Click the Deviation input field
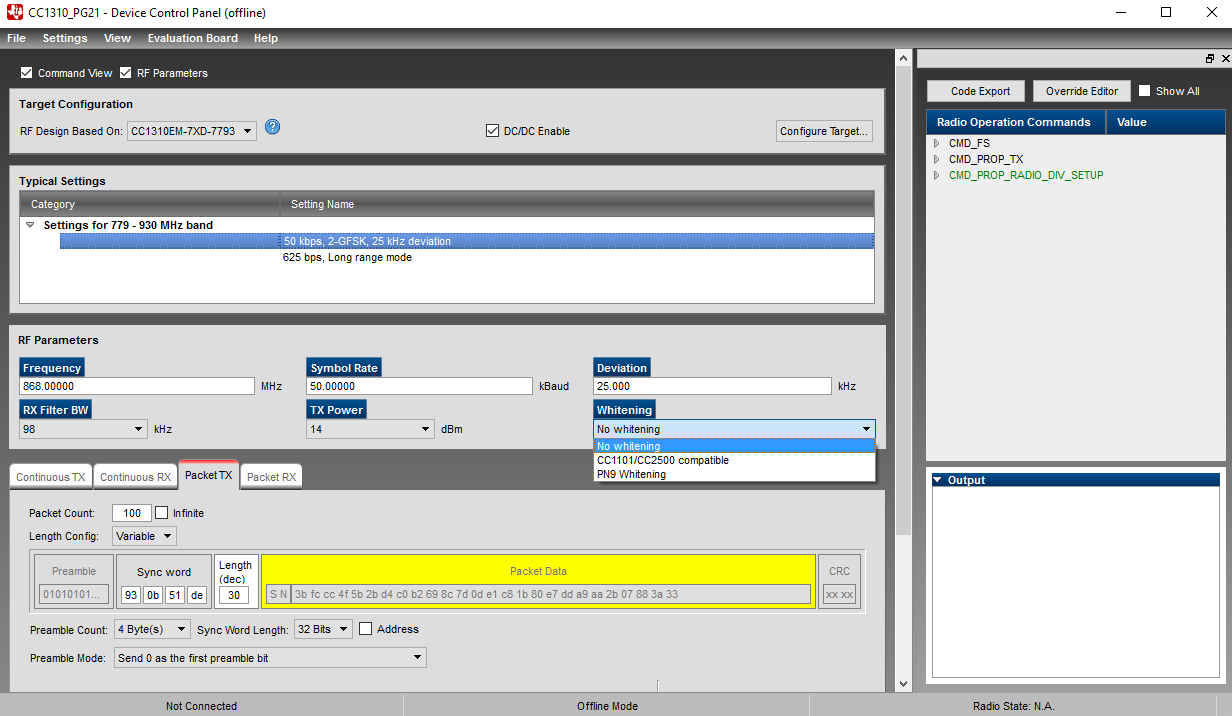 click(x=712, y=386)
